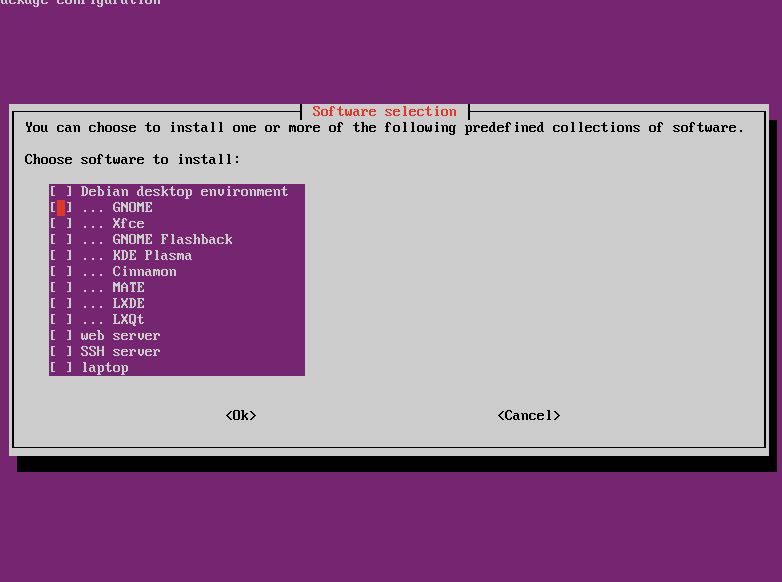Check the web server checkbox

[61, 336]
